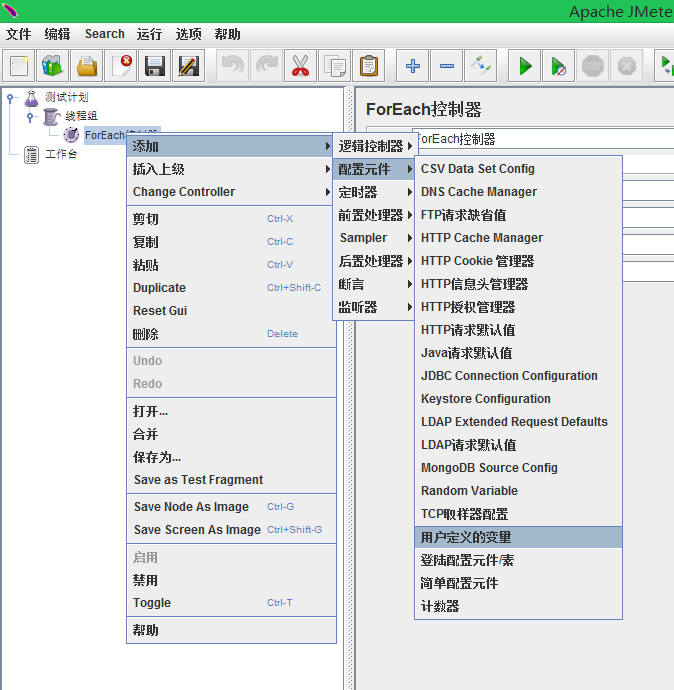Select the 线程组 tree item
The width and height of the screenshot is (674, 690).
coord(81,116)
